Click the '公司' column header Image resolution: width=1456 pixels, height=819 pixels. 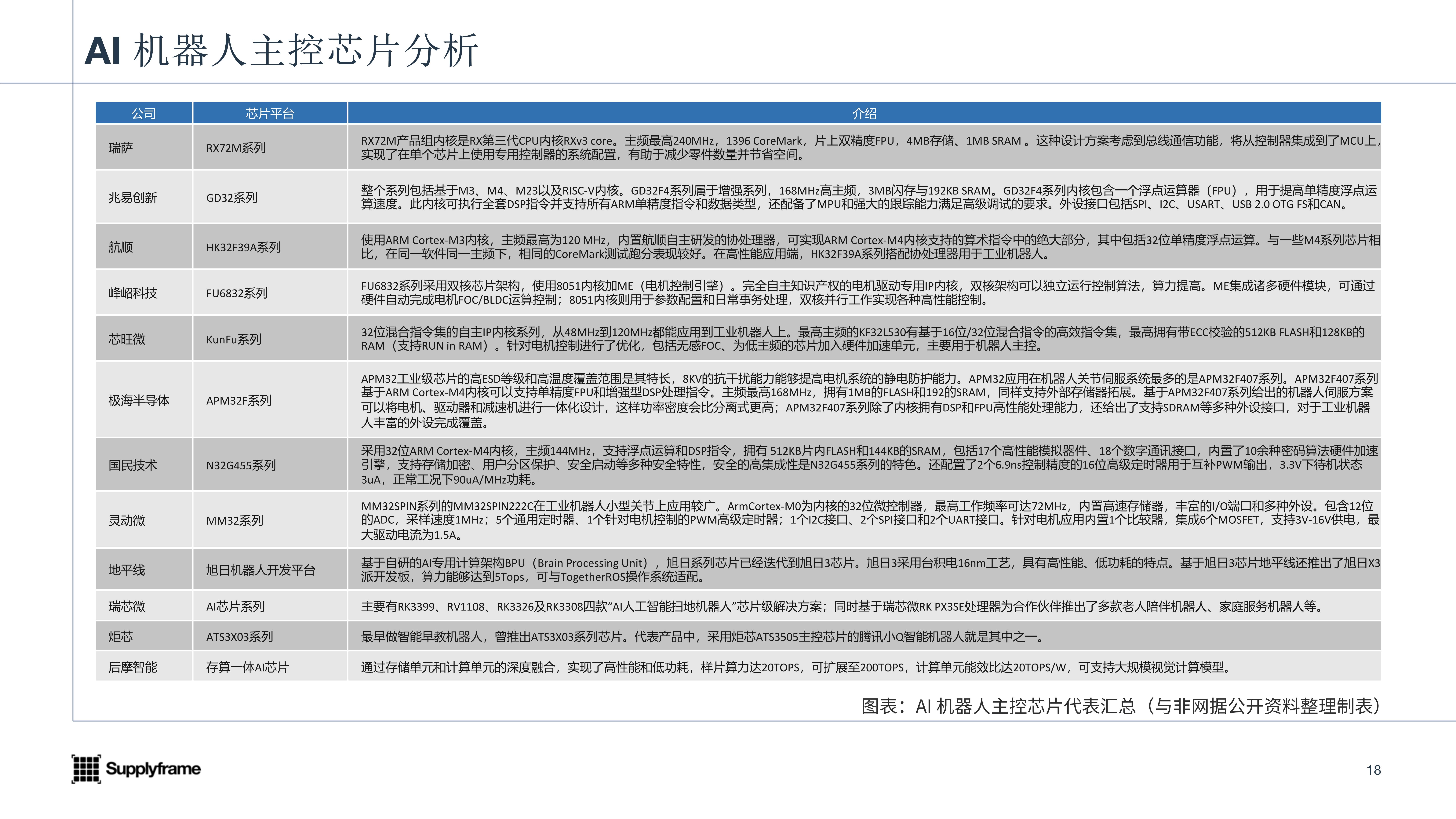(144, 113)
